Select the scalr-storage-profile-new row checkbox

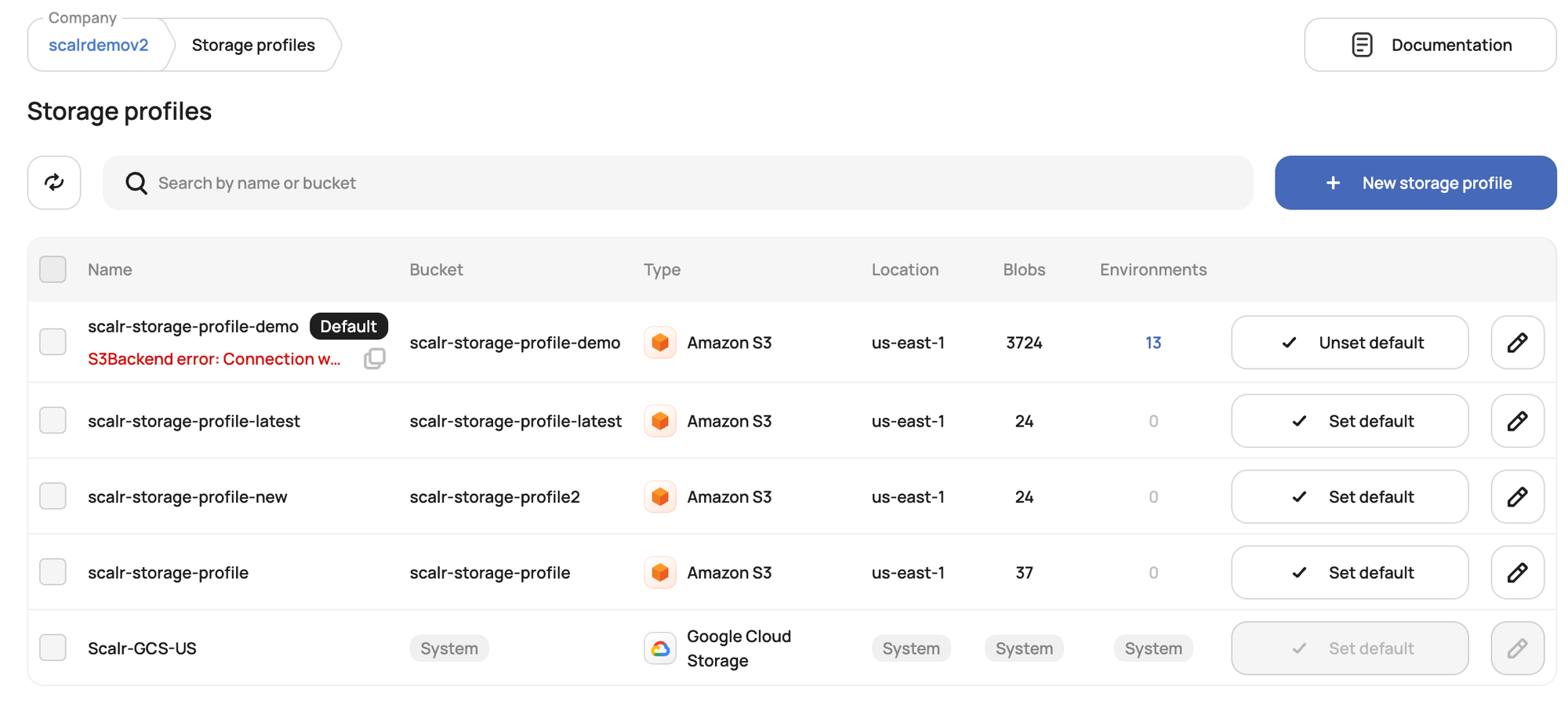53,496
